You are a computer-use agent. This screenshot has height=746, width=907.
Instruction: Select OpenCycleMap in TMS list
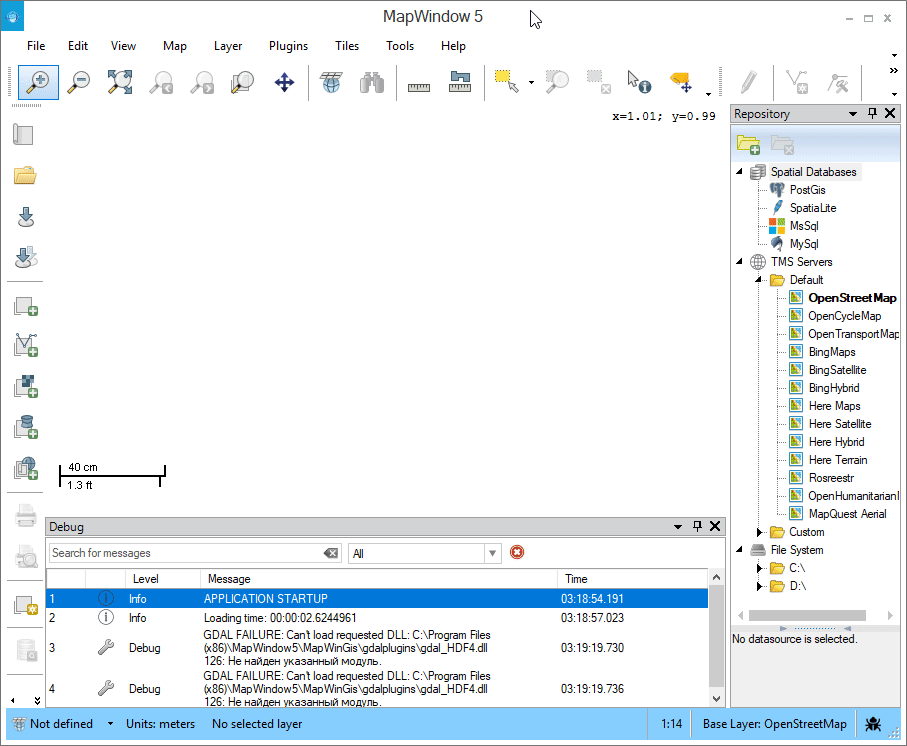(845, 316)
